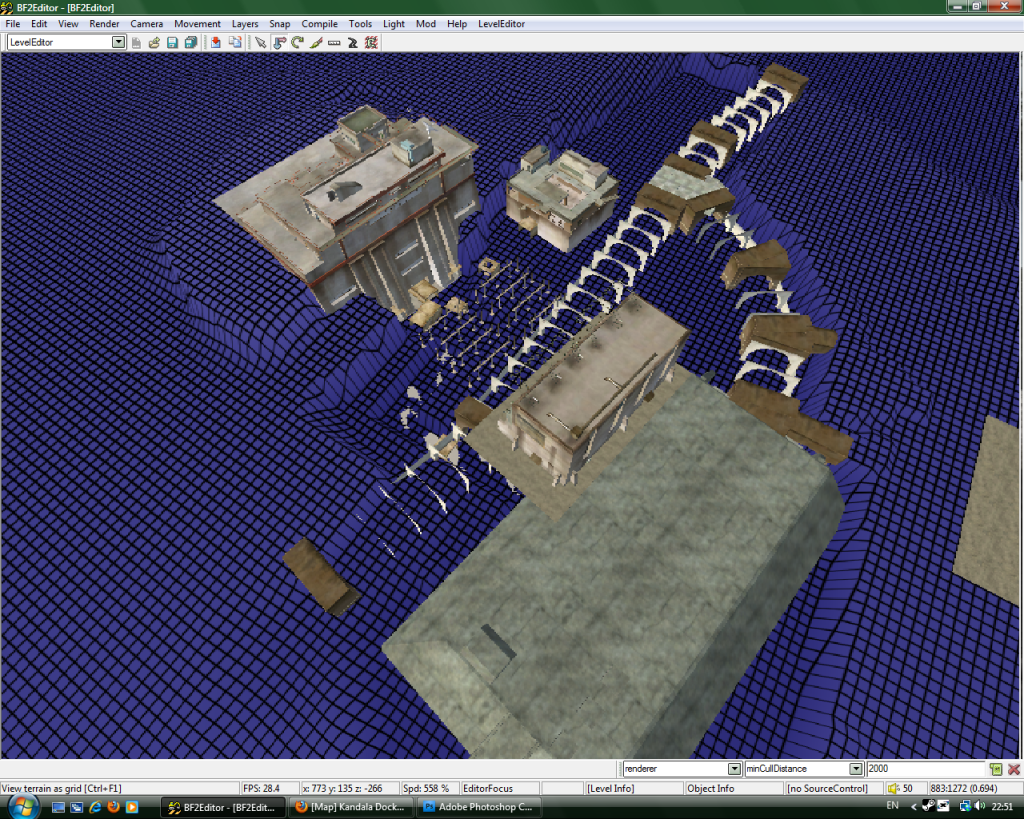Click the red import arrow icon
1024x819 pixels.
216,42
